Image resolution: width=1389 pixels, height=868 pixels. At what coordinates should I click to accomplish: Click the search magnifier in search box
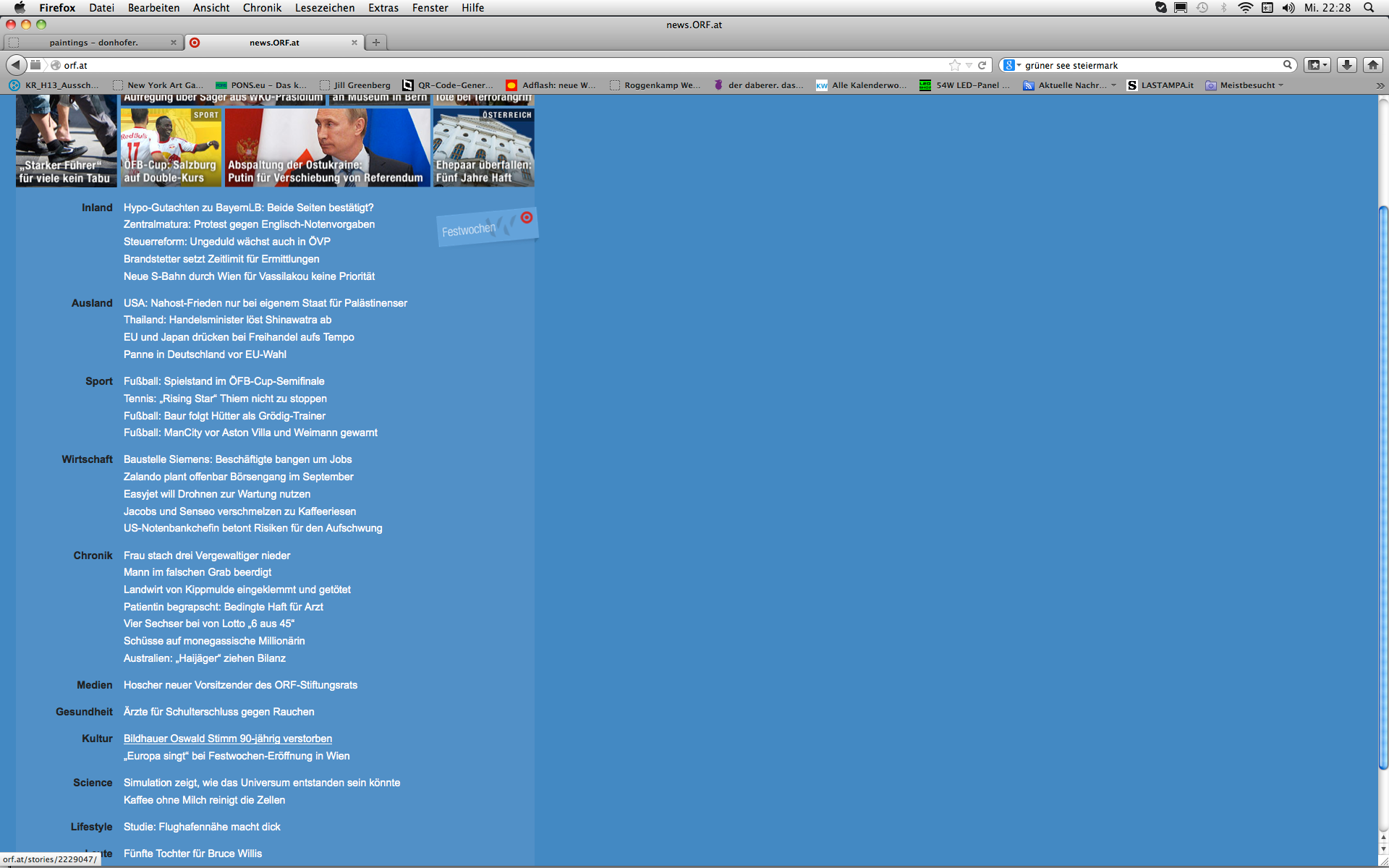1288,65
